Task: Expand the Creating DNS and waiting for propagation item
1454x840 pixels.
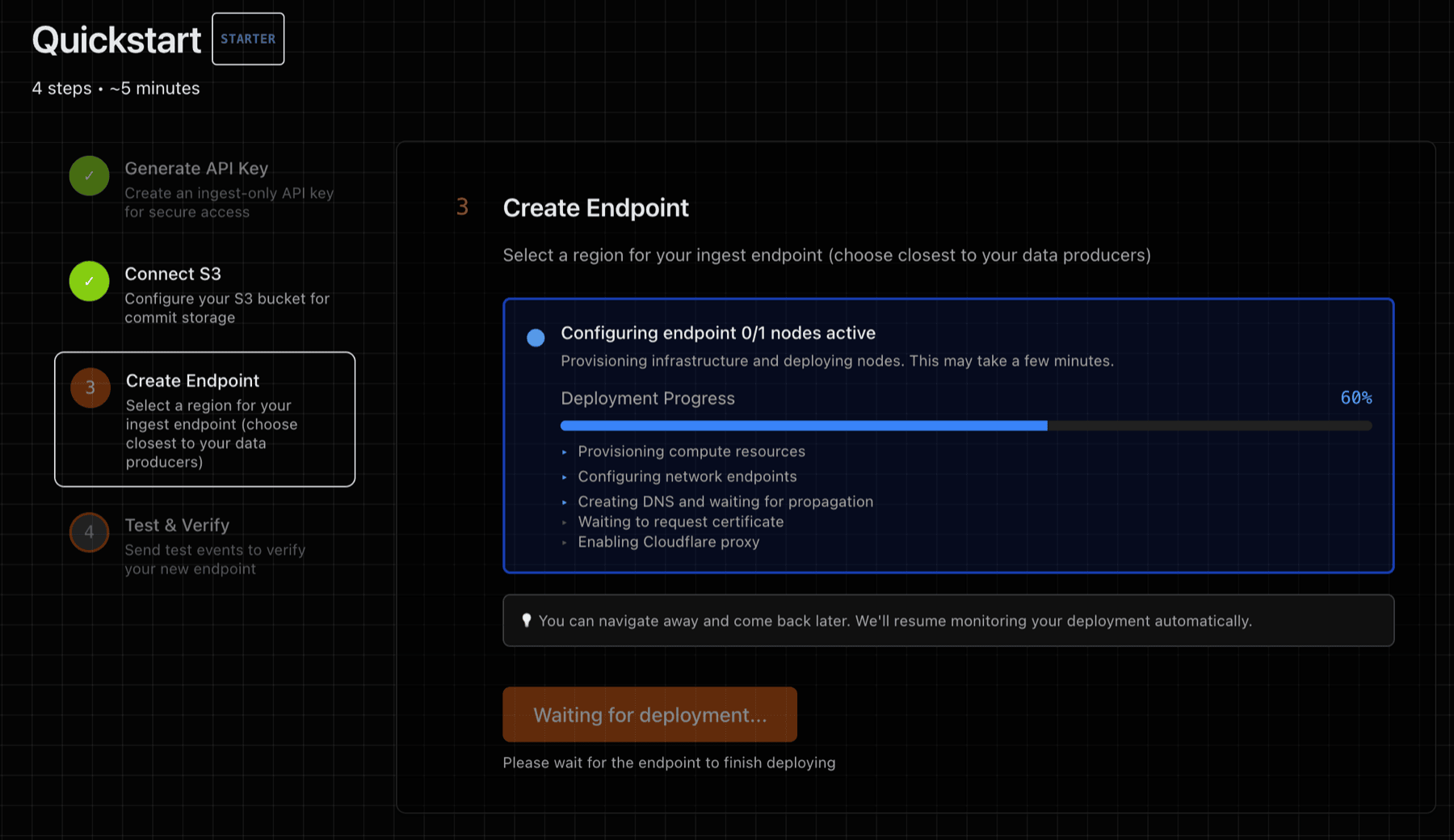Action: click(x=565, y=502)
